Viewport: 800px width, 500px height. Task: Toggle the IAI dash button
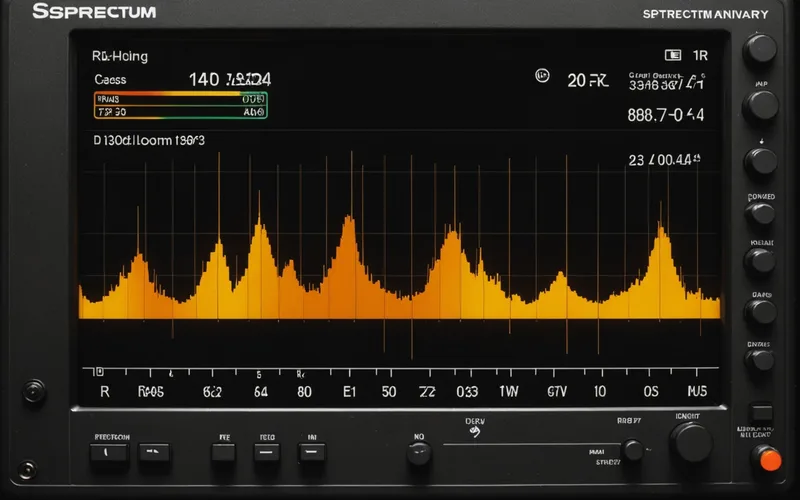tap(312, 453)
